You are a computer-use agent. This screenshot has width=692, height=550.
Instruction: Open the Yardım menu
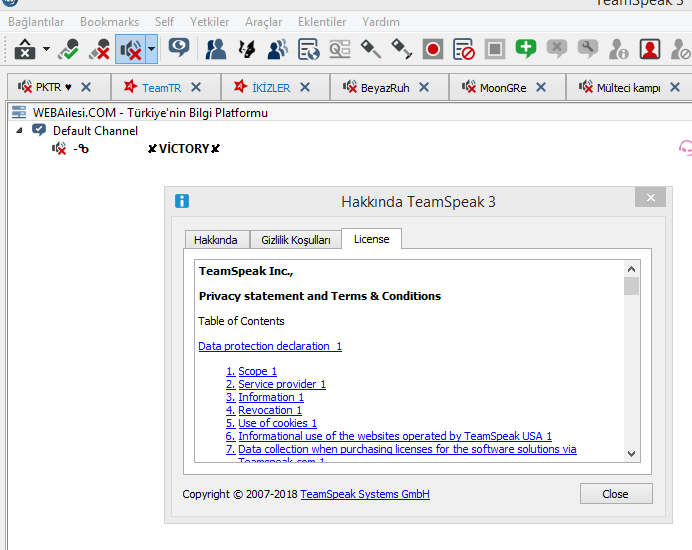(x=380, y=22)
